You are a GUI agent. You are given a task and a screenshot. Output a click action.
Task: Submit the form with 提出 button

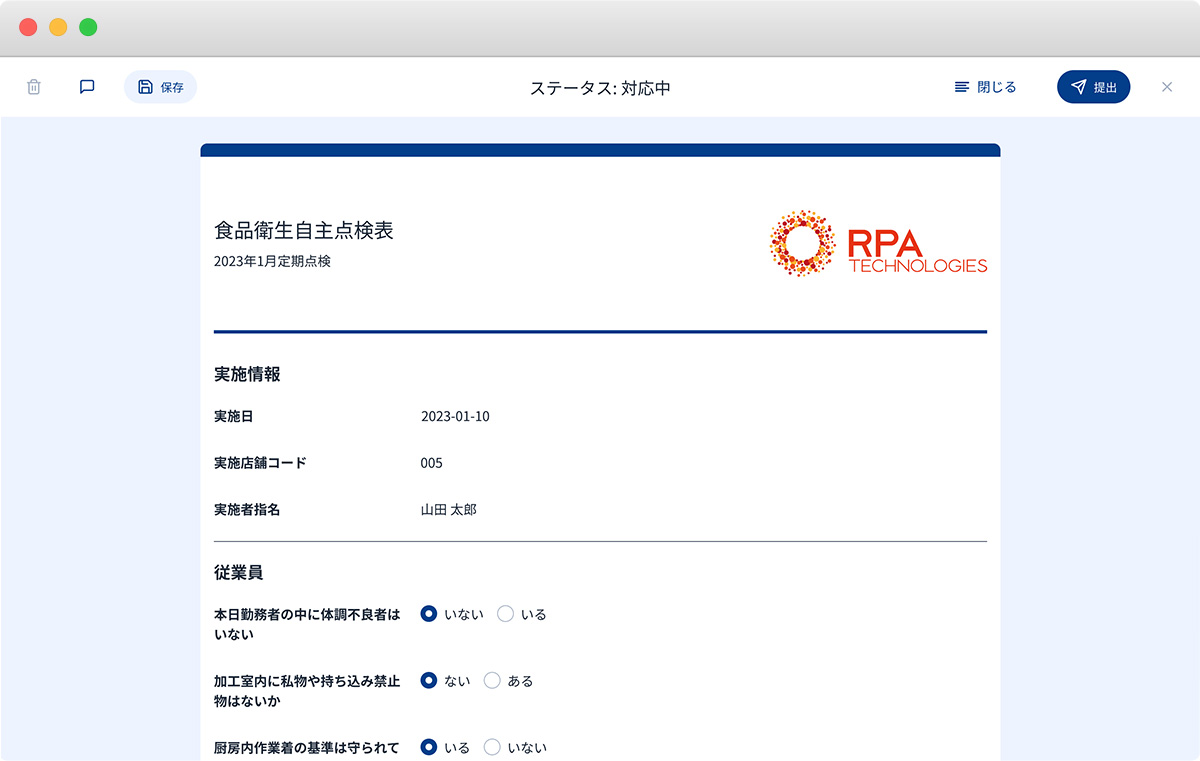[x=1093, y=87]
